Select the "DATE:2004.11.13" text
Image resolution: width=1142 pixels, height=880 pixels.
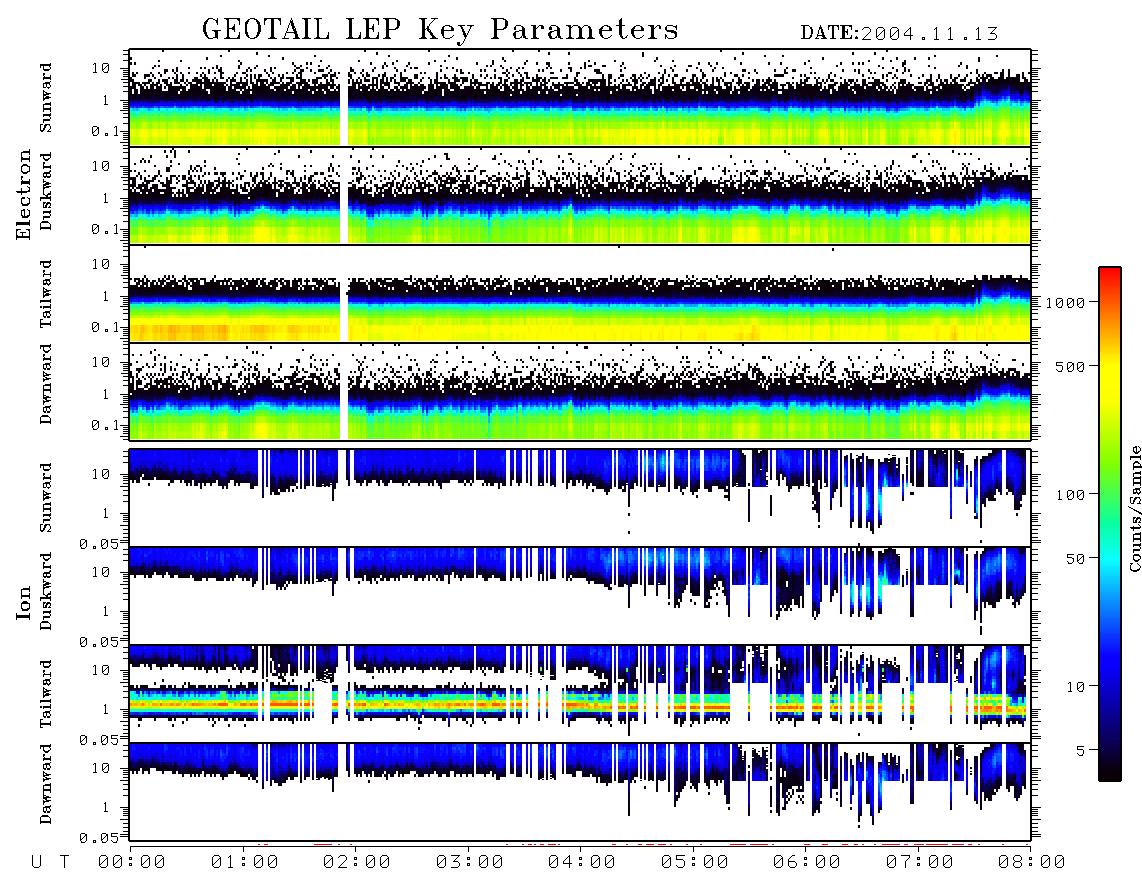point(899,34)
